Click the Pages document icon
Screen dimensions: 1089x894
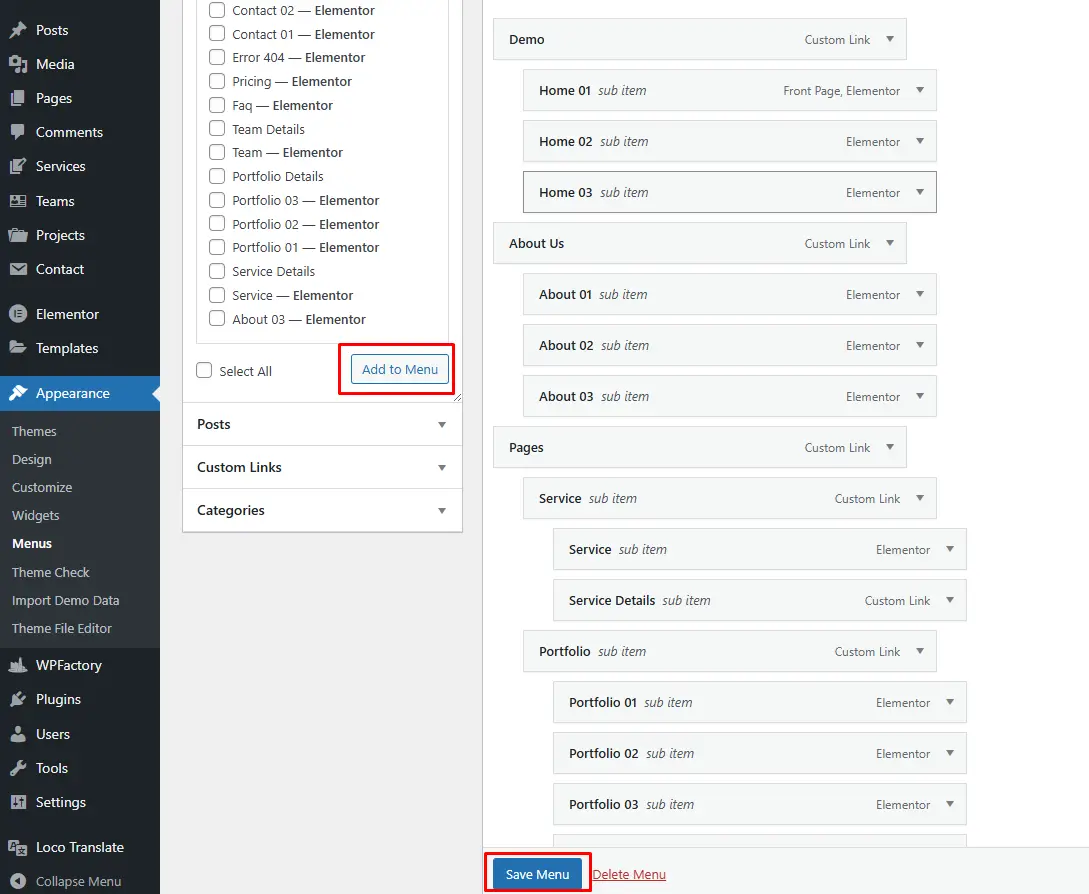(x=18, y=98)
